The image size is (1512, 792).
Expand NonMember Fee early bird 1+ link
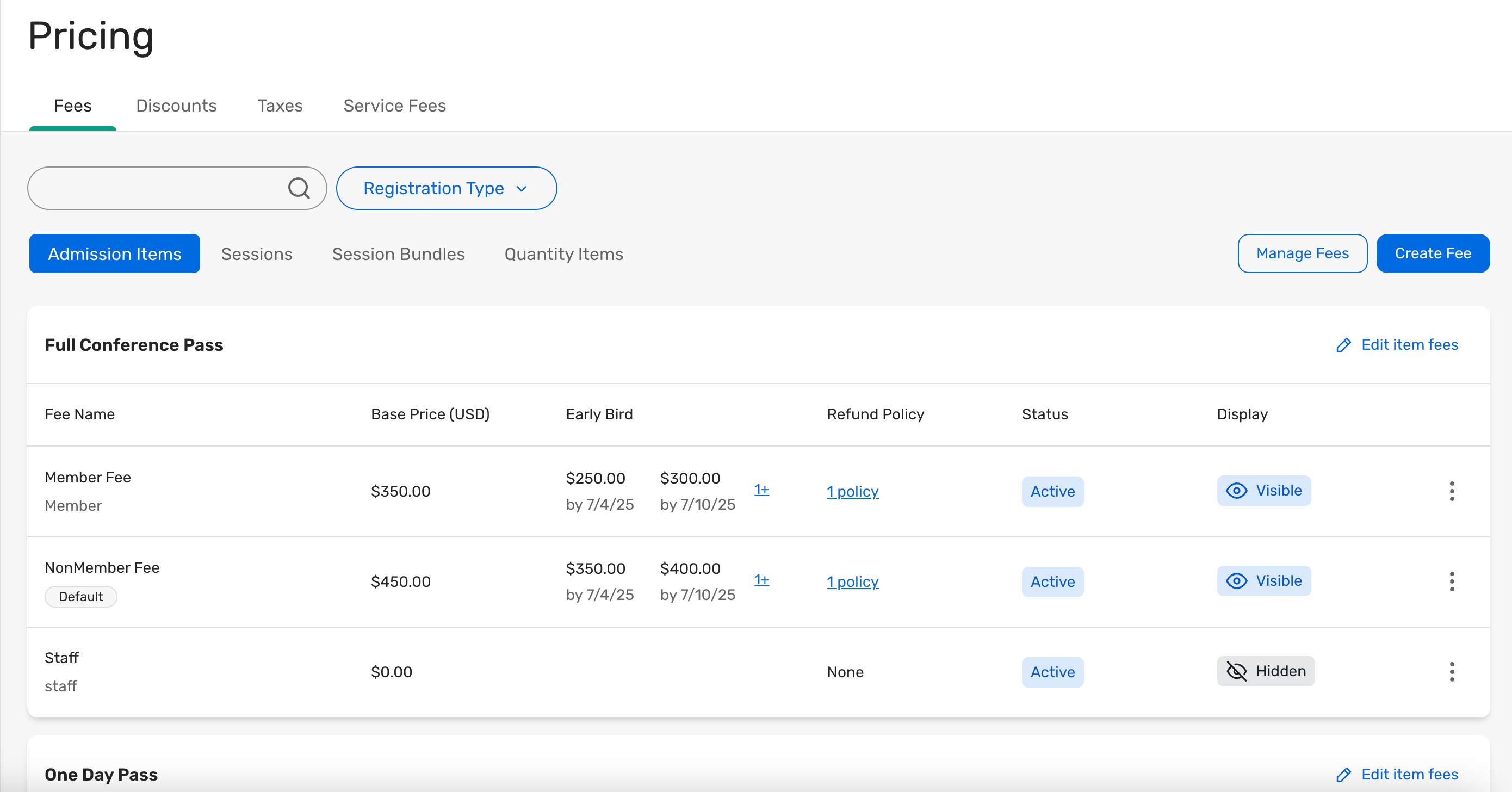tap(761, 580)
